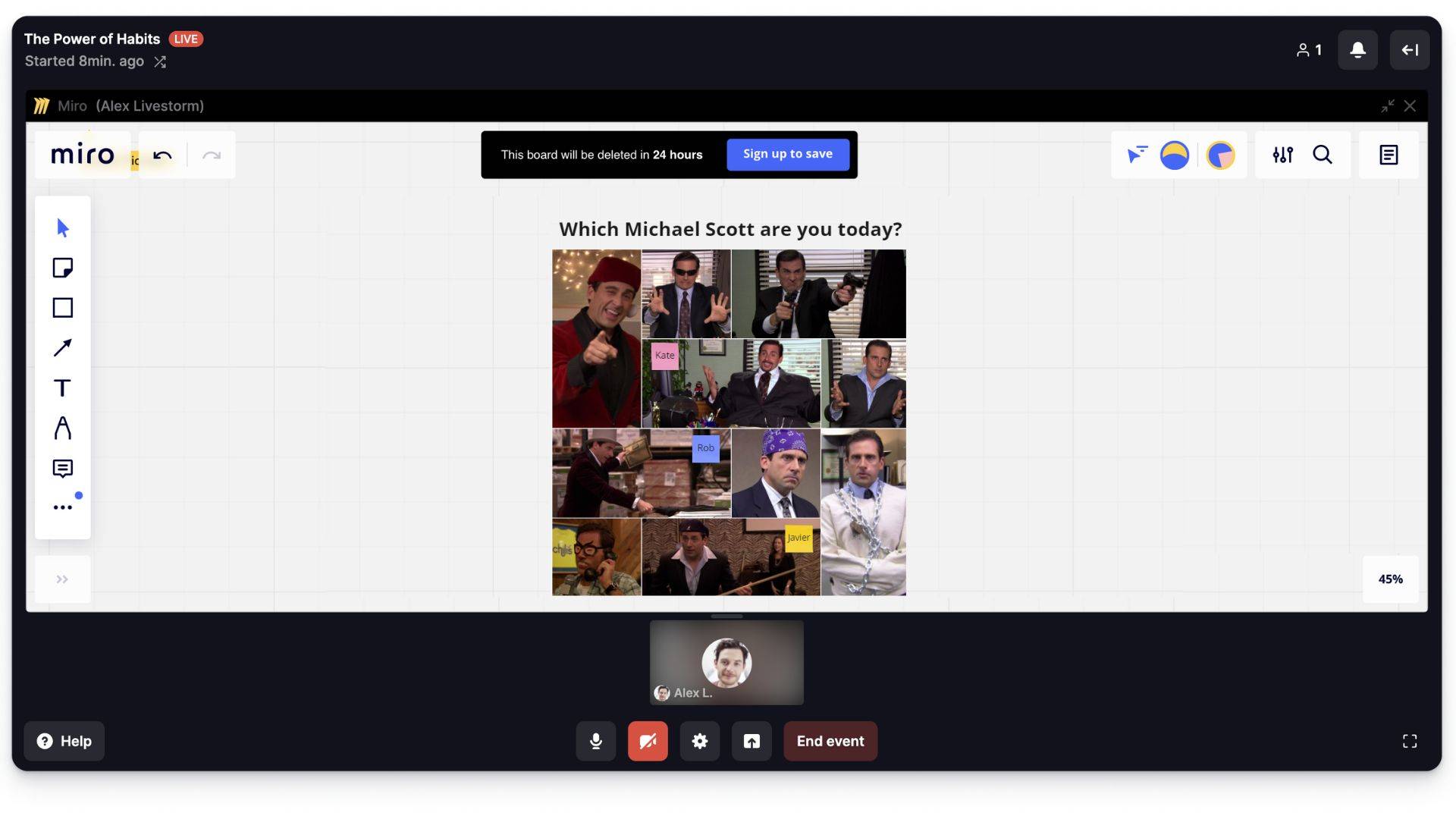Pick the arrow connector tool
This screenshot has width=1456, height=819.
(63, 347)
